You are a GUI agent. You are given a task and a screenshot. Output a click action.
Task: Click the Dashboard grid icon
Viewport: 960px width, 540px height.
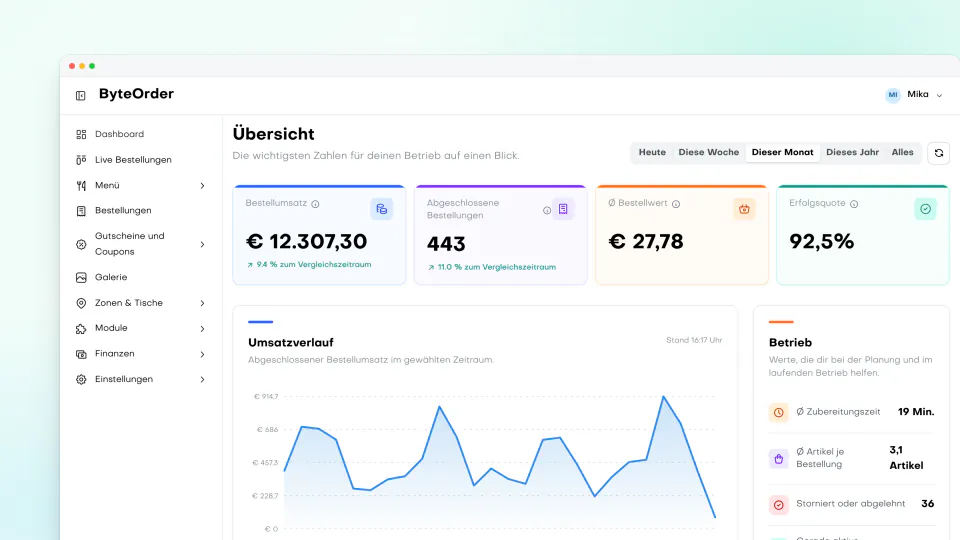pos(81,134)
